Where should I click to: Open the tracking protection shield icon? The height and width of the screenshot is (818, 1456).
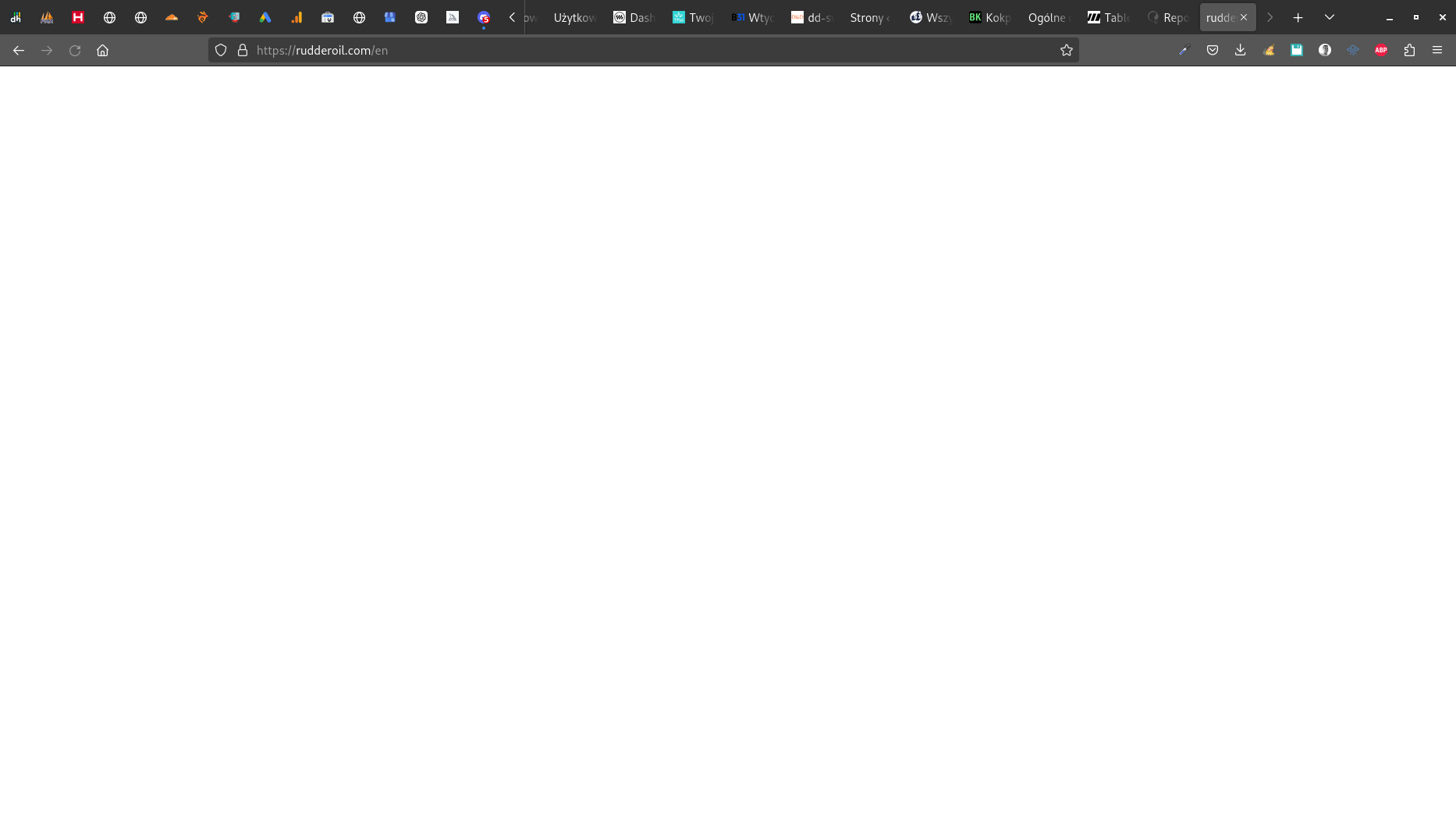click(221, 50)
